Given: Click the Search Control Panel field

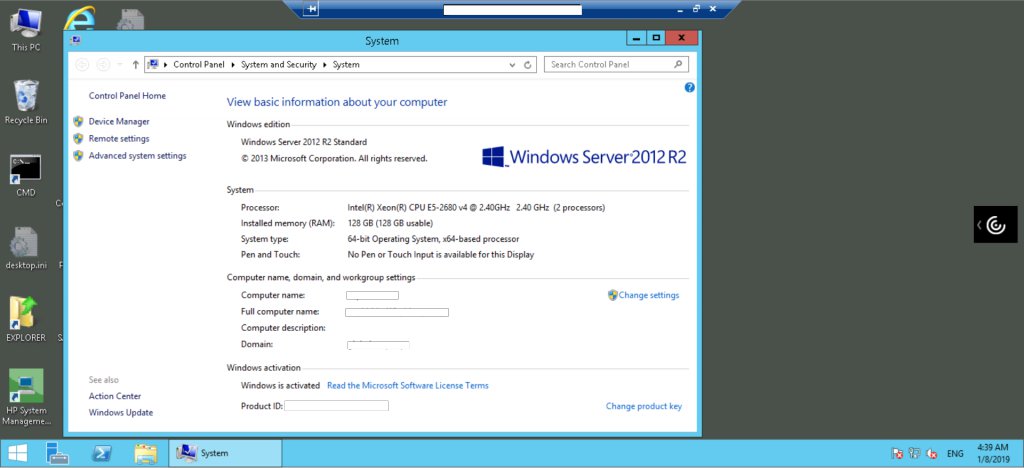Looking at the screenshot, I should point(616,64).
